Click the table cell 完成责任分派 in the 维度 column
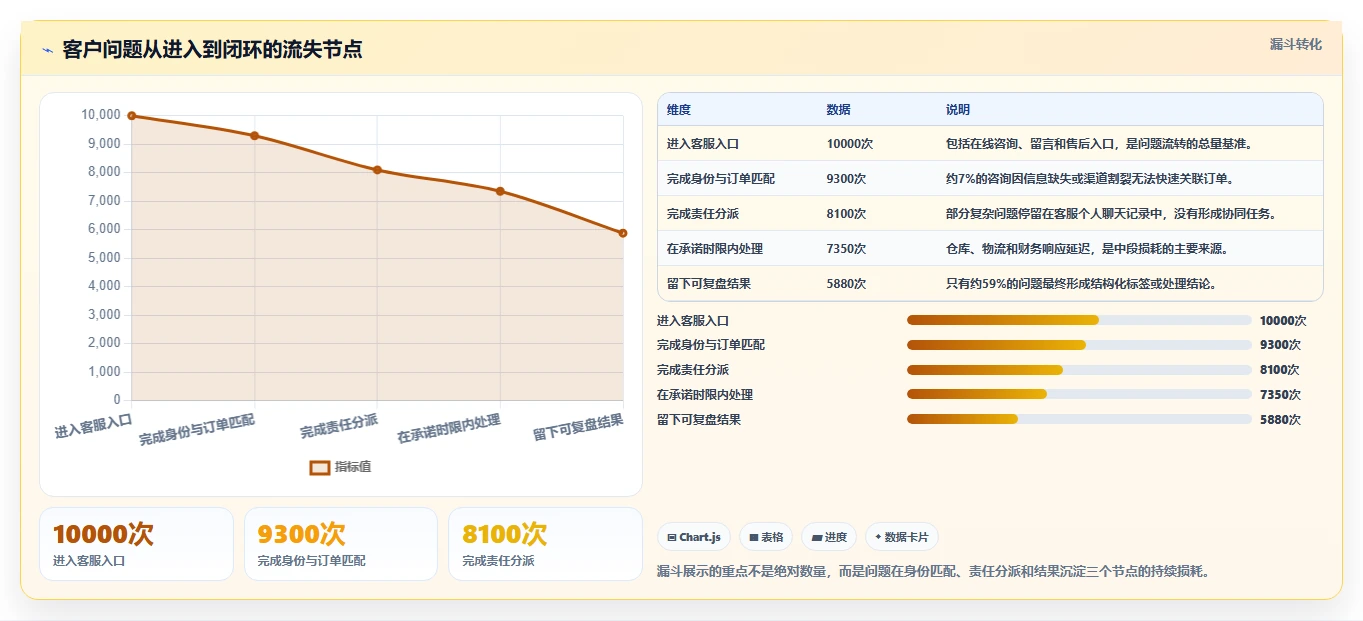This screenshot has height=621, width=1363. (x=703, y=214)
